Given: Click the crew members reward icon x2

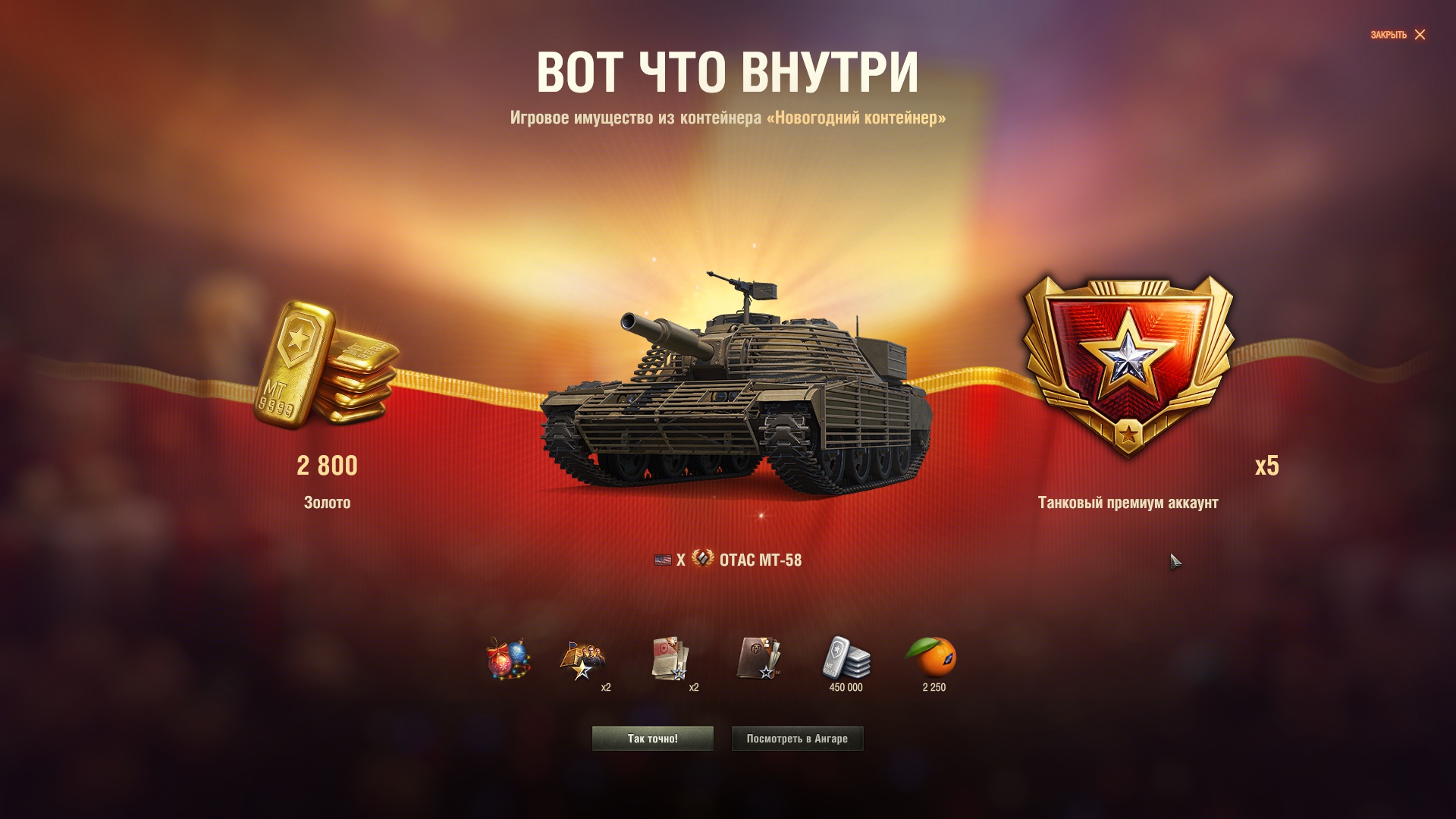Looking at the screenshot, I should tap(582, 660).
